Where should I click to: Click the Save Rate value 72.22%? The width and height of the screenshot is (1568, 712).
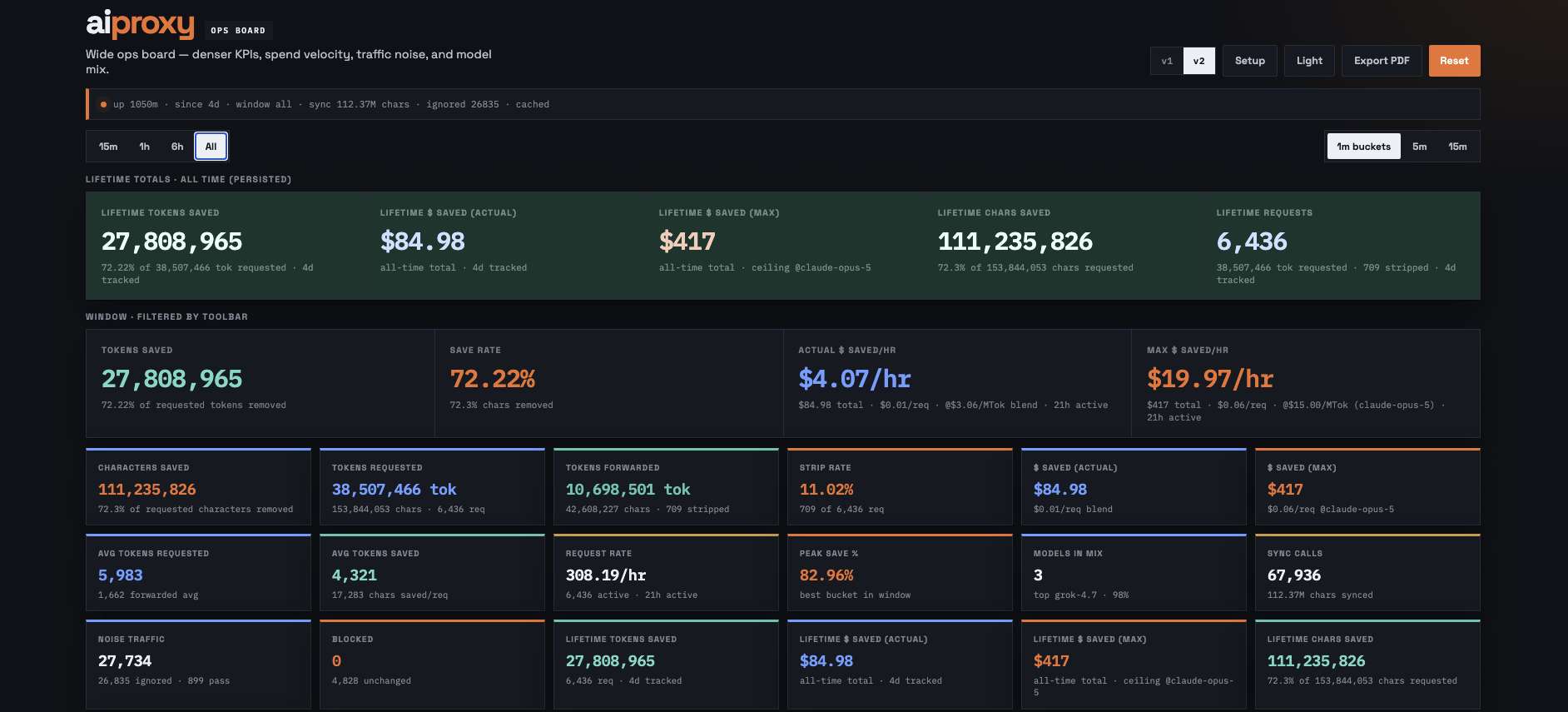pos(493,379)
